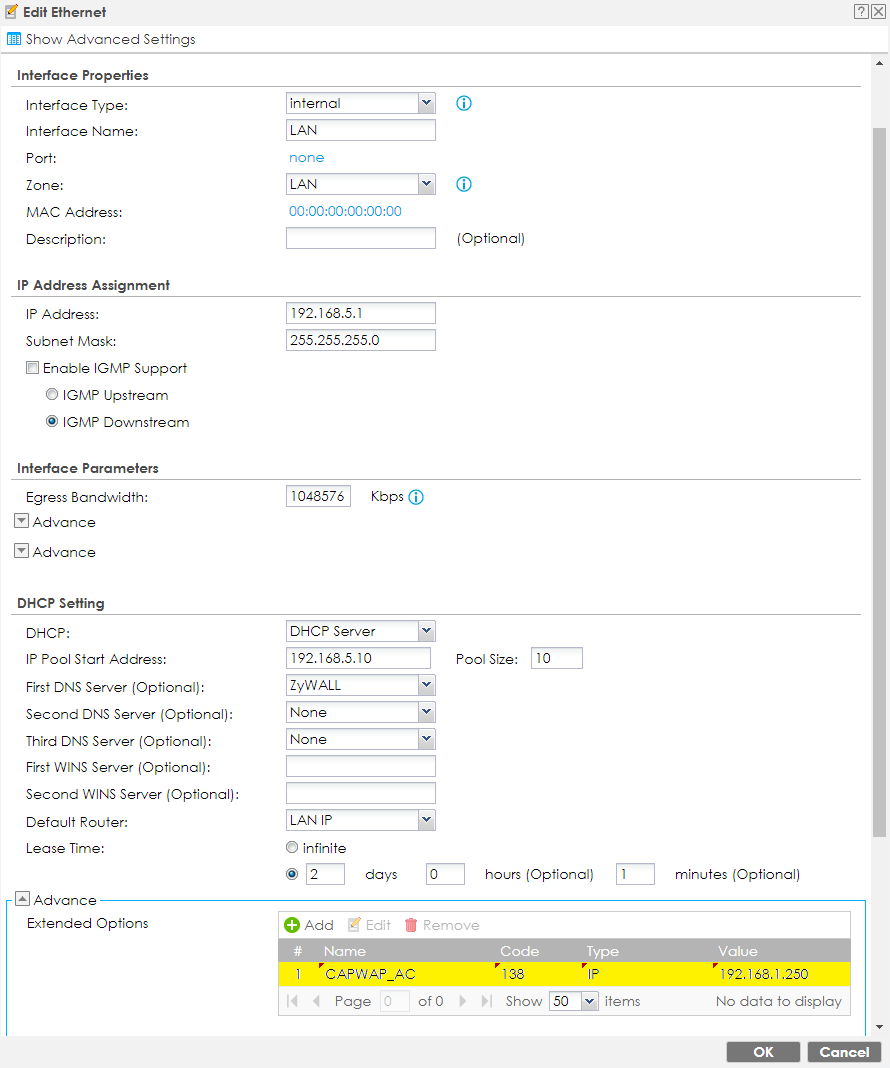Screen dimensions: 890x1068
Task: Click the MAC address 00:00:00:00:00:00
Action: 345,211
